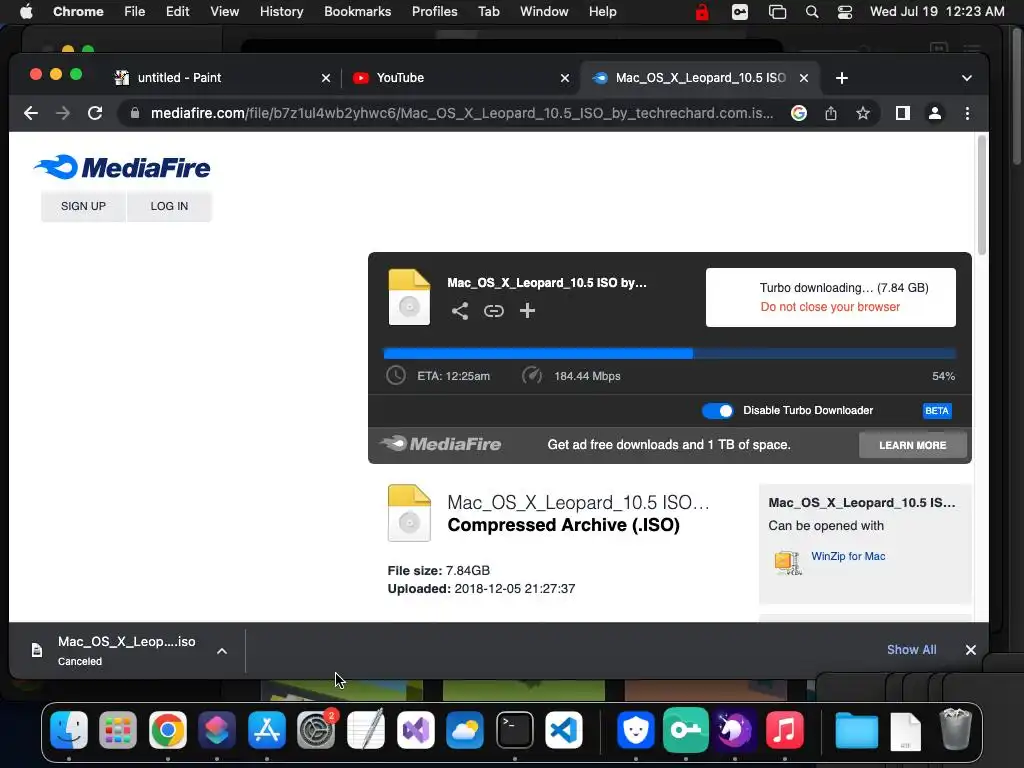Screen dimensions: 1024x768
Task: Click the LEARN MORE button
Action: (912, 445)
